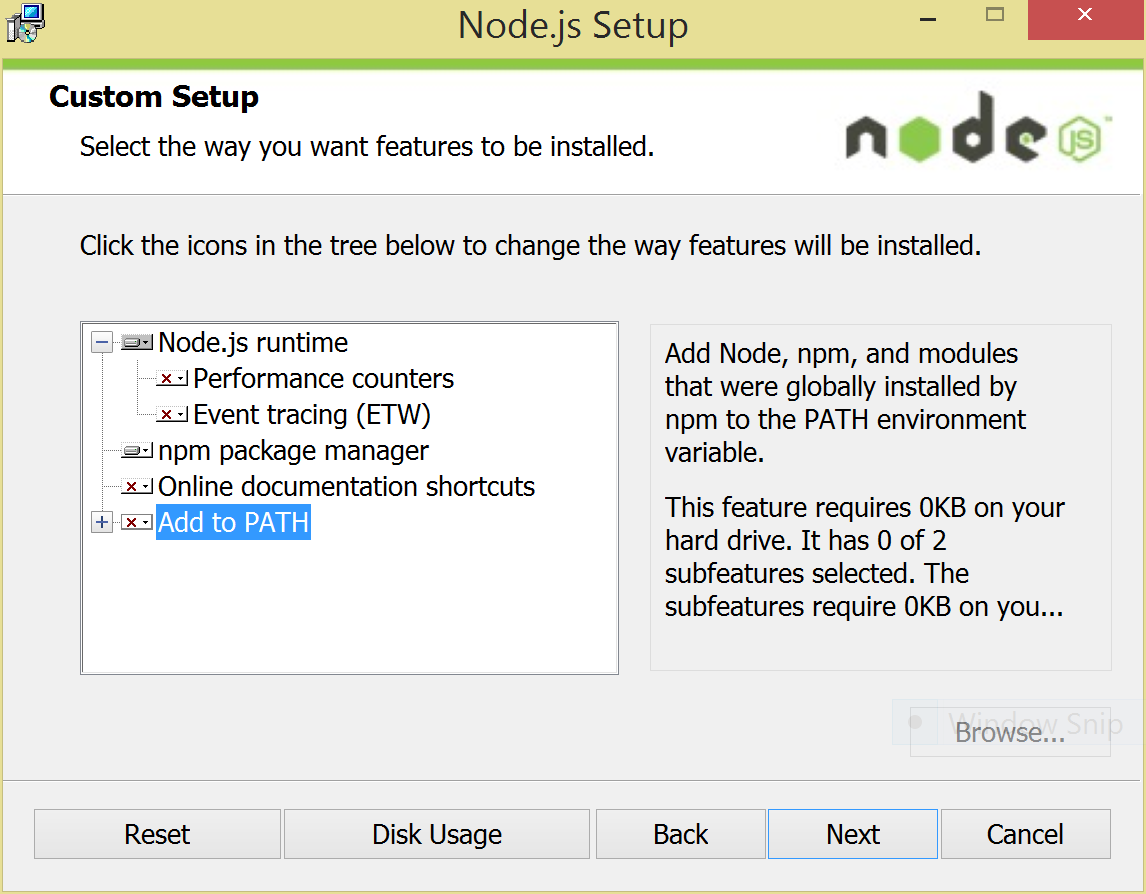
Task: Go Back to the previous step
Action: coord(680,833)
